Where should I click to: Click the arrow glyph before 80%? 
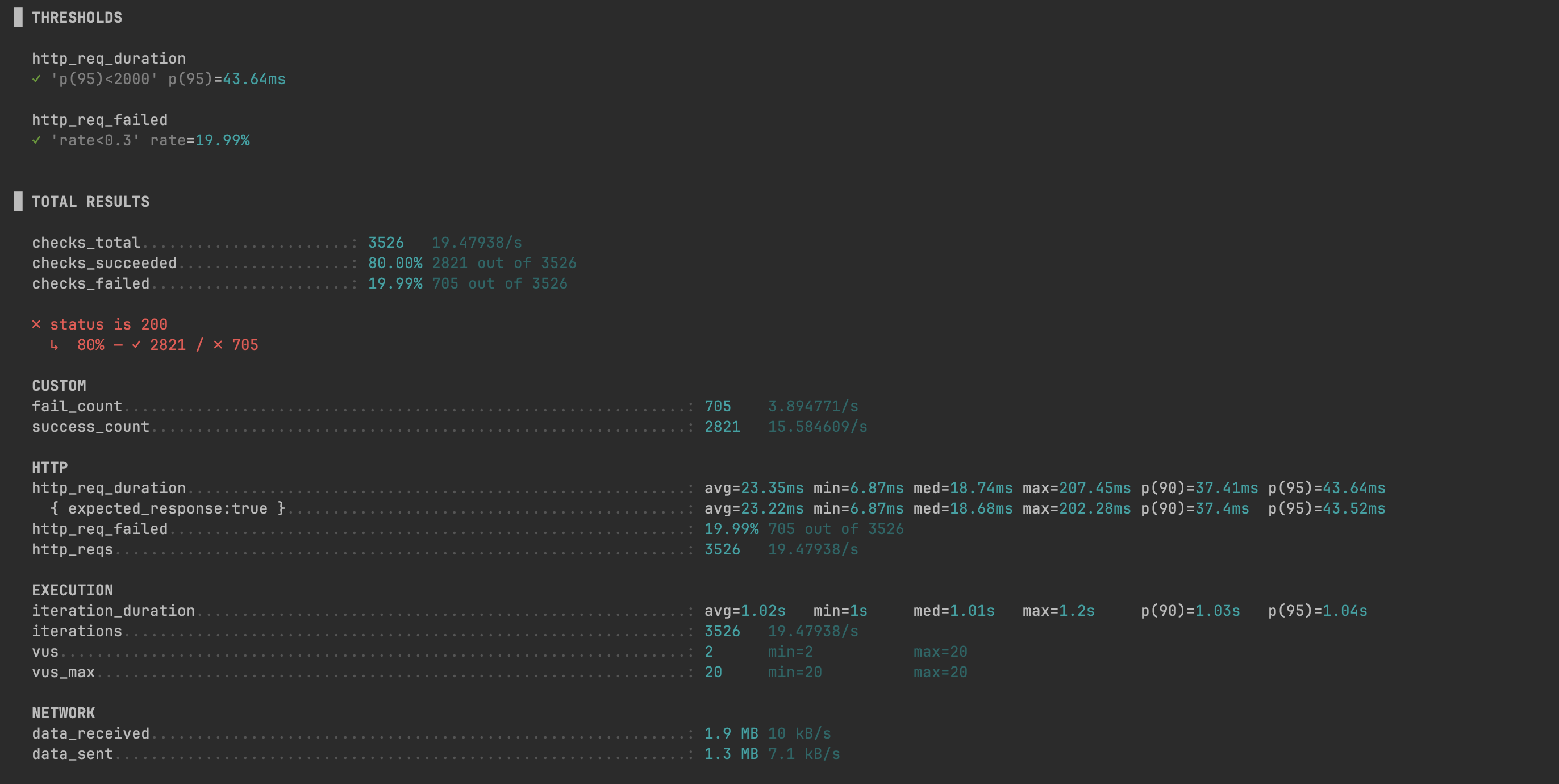pos(55,345)
